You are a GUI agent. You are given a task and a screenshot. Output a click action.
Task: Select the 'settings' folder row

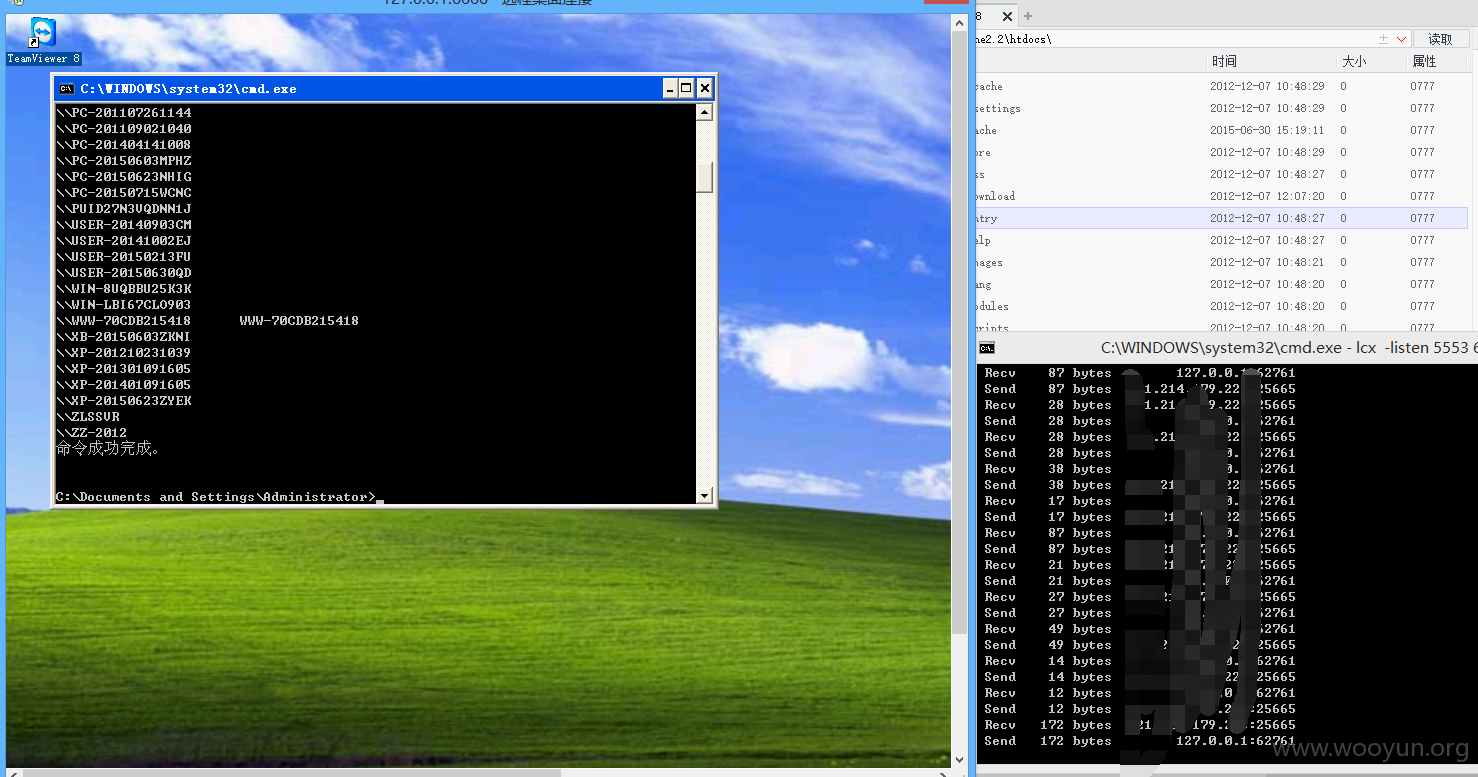1222,108
